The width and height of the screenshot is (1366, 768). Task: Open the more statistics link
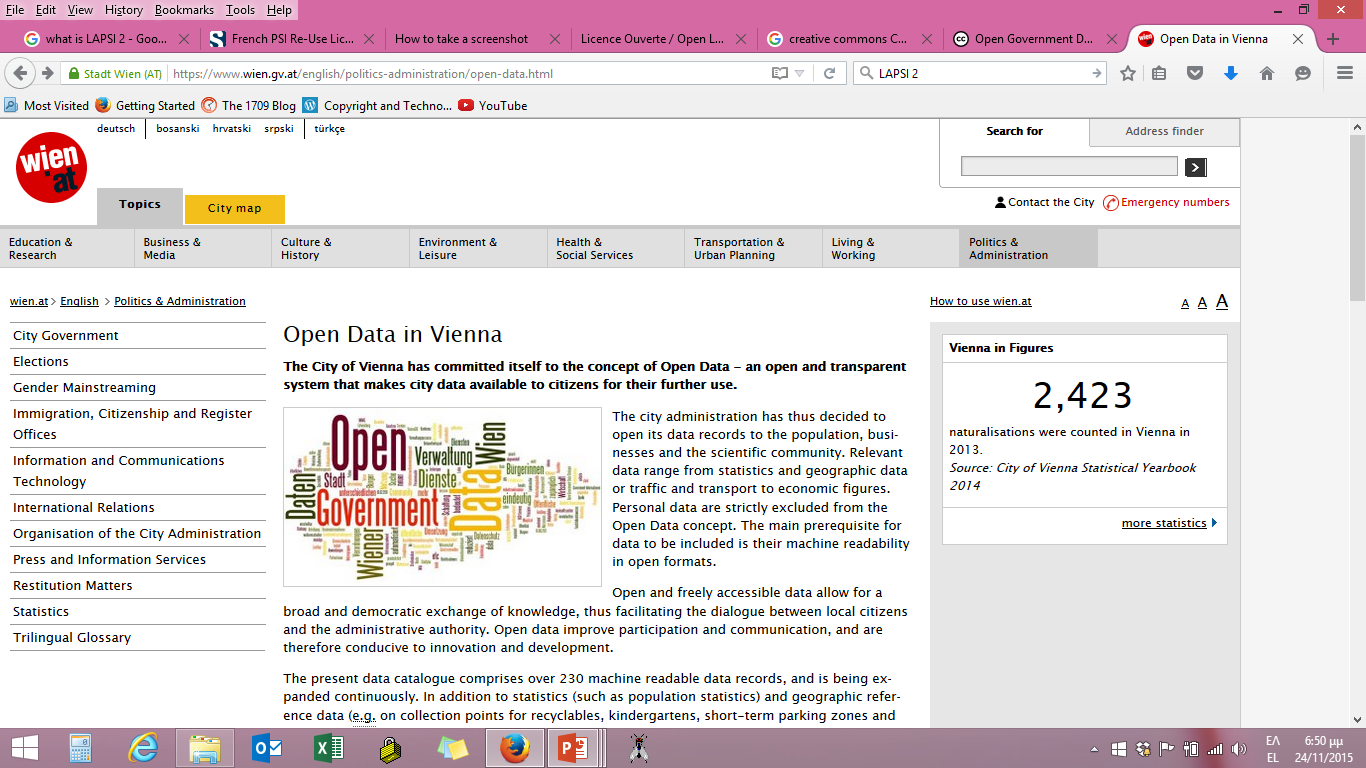[x=1164, y=523]
